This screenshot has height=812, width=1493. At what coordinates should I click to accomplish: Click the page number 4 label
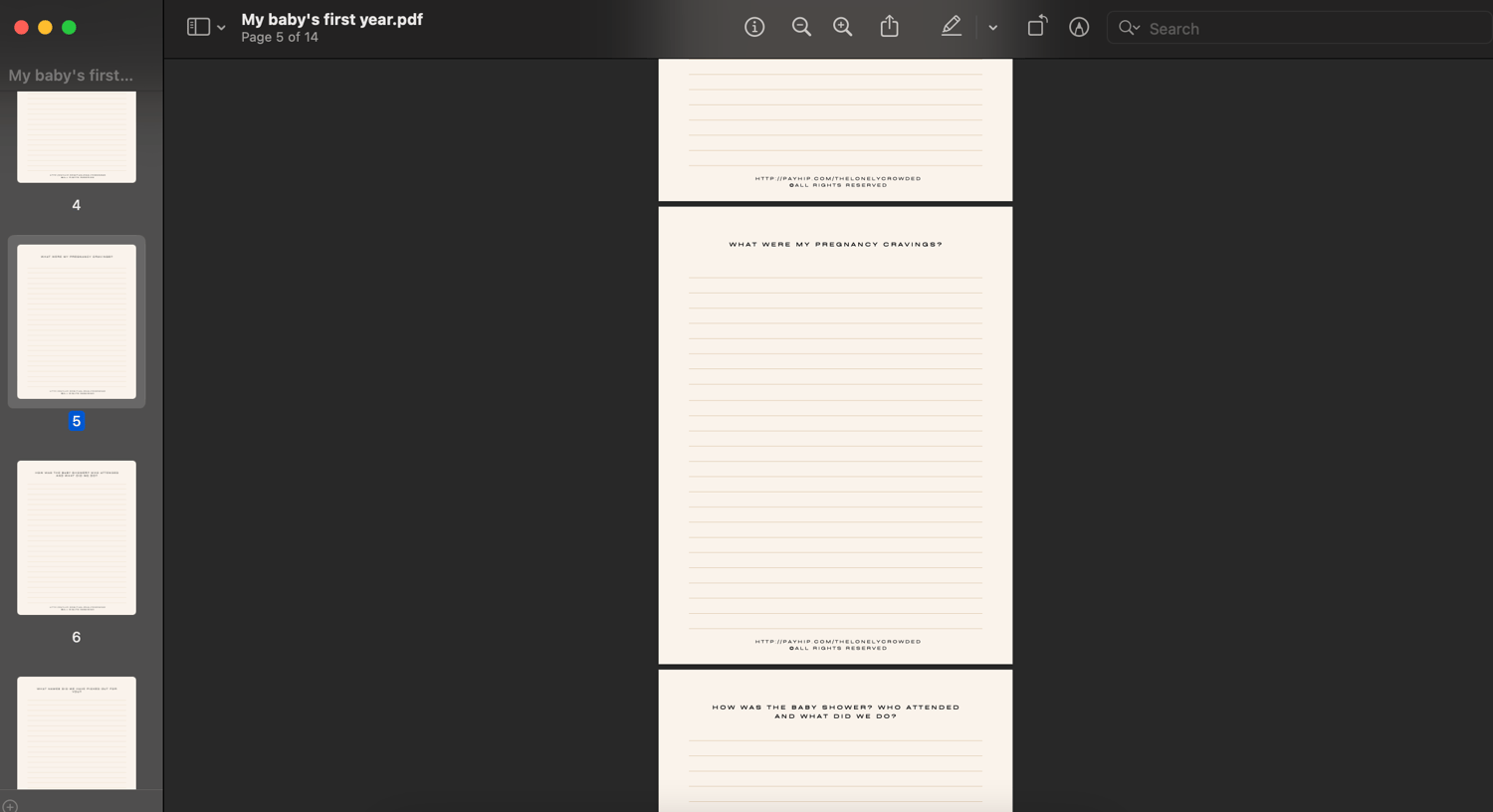click(x=77, y=205)
